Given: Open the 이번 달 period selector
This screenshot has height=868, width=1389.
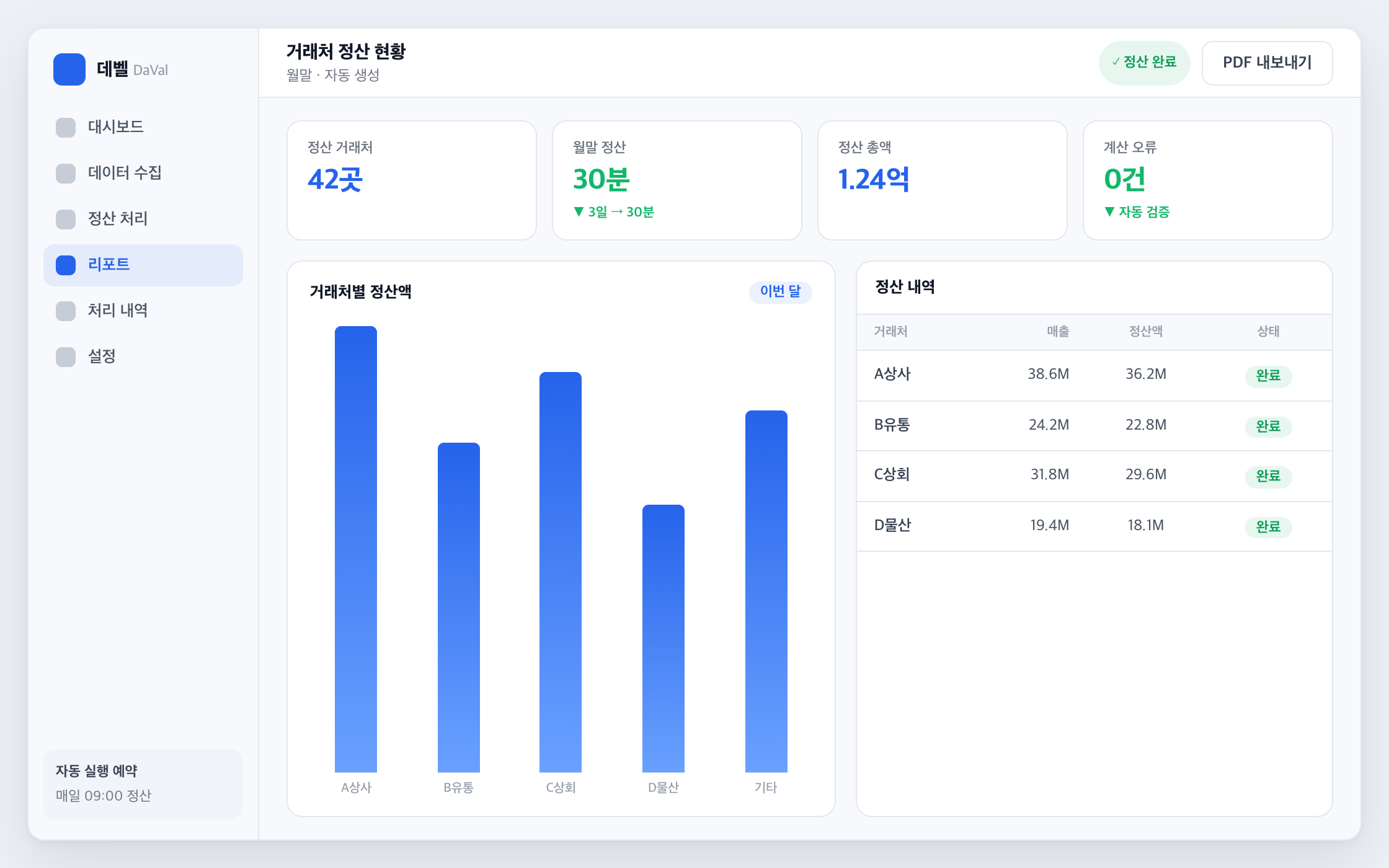Looking at the screenshot, I should [780, 291].
